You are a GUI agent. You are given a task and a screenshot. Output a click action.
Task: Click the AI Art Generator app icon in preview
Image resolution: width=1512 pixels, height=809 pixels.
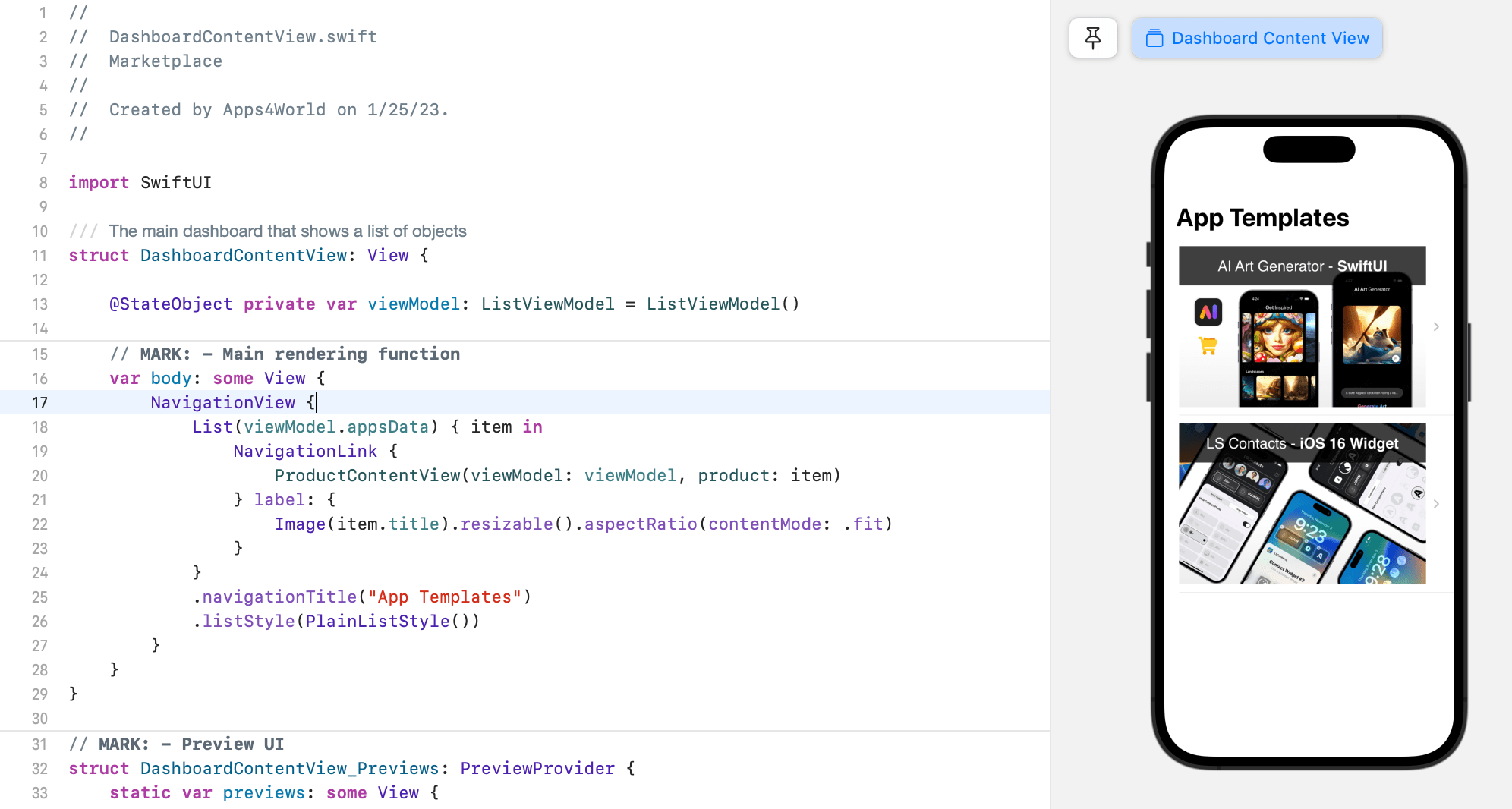click(x=1208, y=311)
